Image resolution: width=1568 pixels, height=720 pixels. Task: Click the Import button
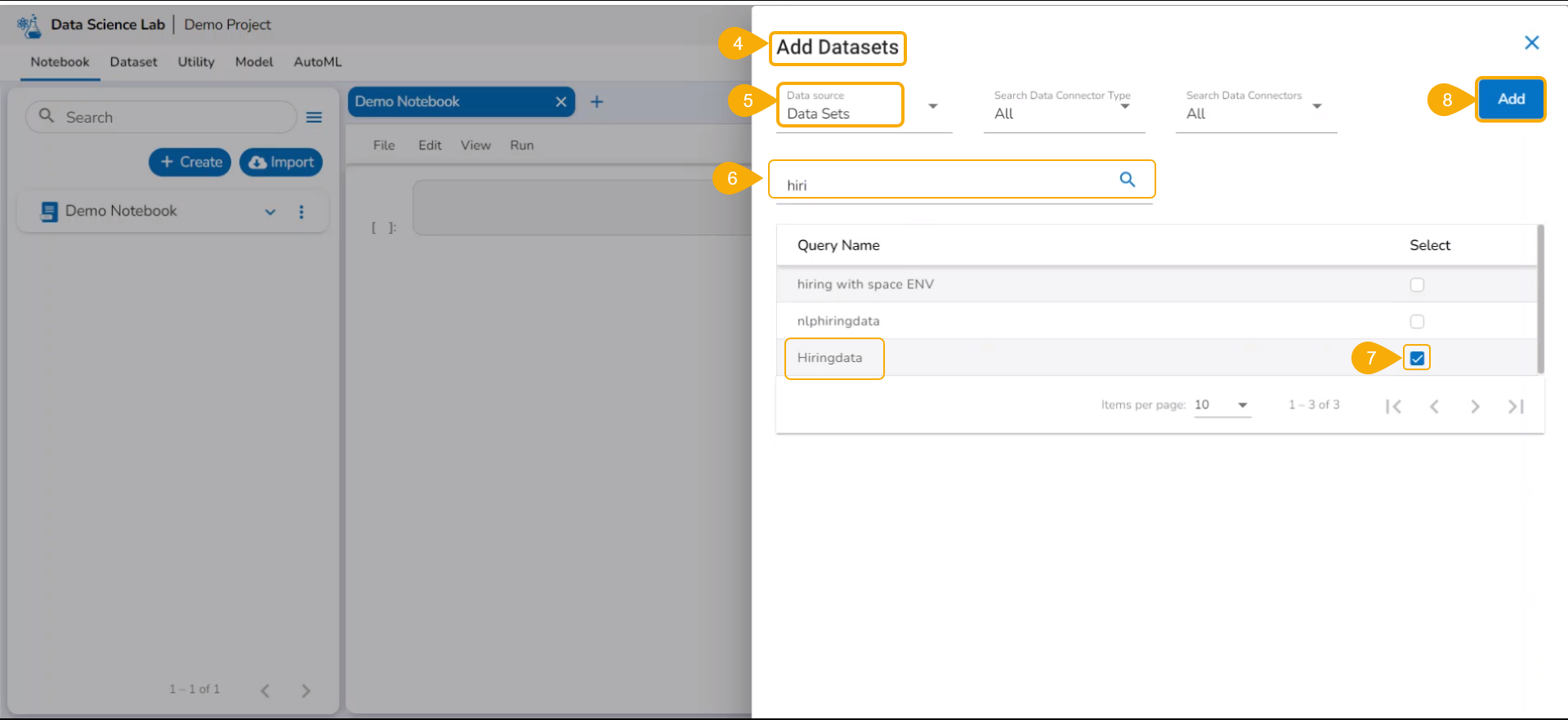coord(281,162)
